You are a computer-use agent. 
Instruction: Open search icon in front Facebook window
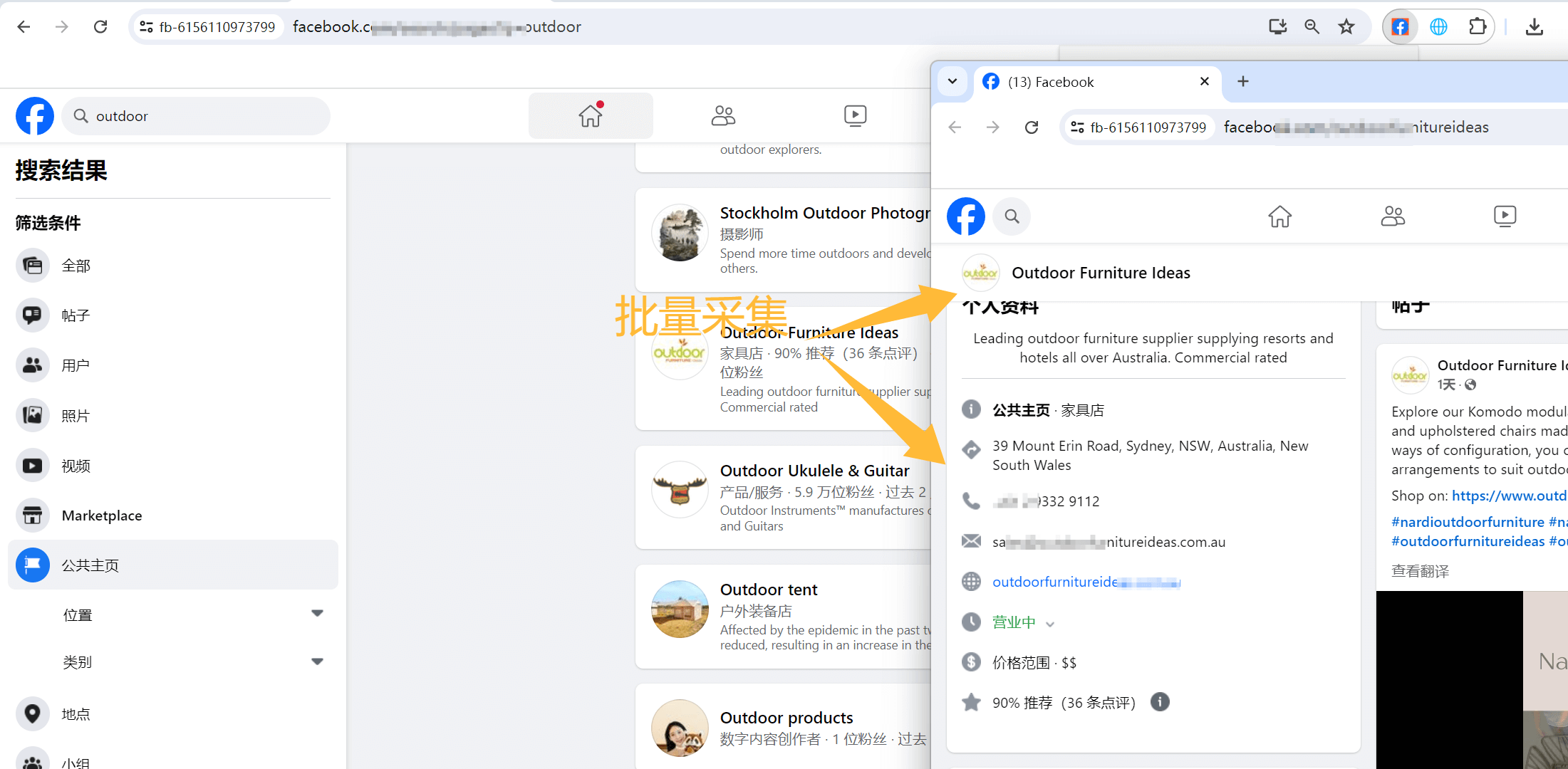[1012, 216]
